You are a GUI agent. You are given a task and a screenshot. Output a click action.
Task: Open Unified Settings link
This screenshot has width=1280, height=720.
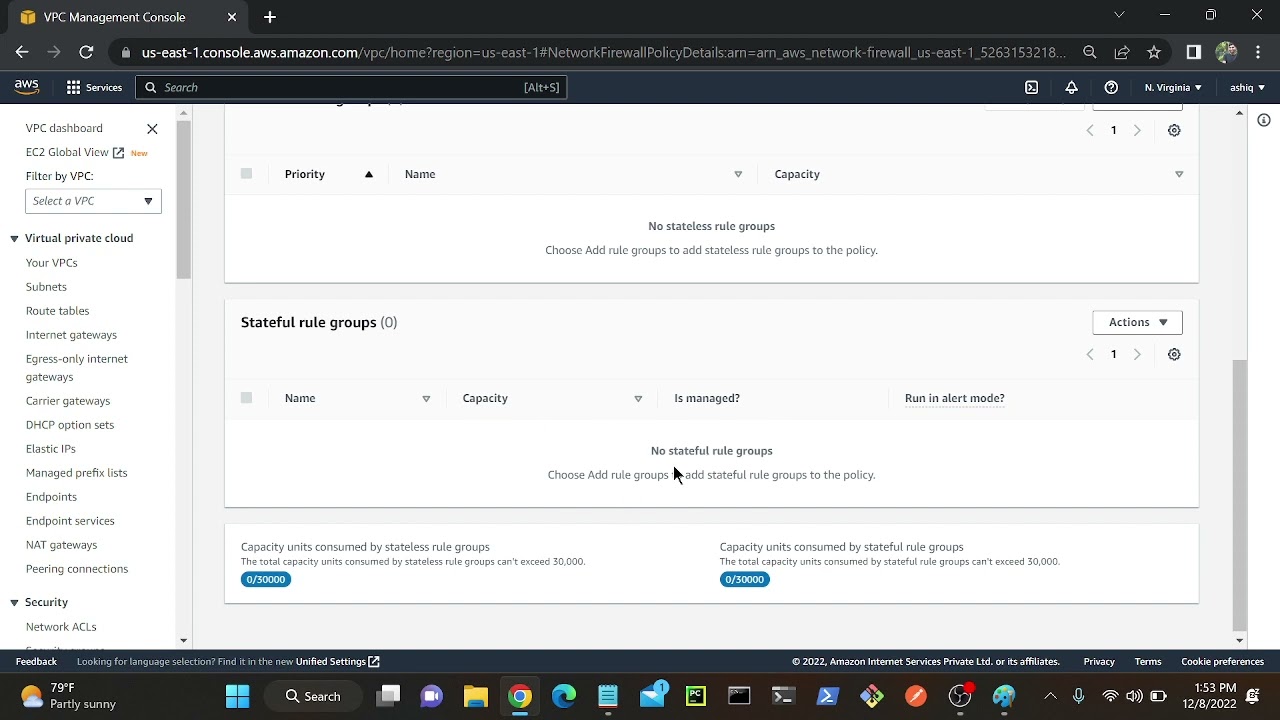pyautogui.click(x=337, y=661)
